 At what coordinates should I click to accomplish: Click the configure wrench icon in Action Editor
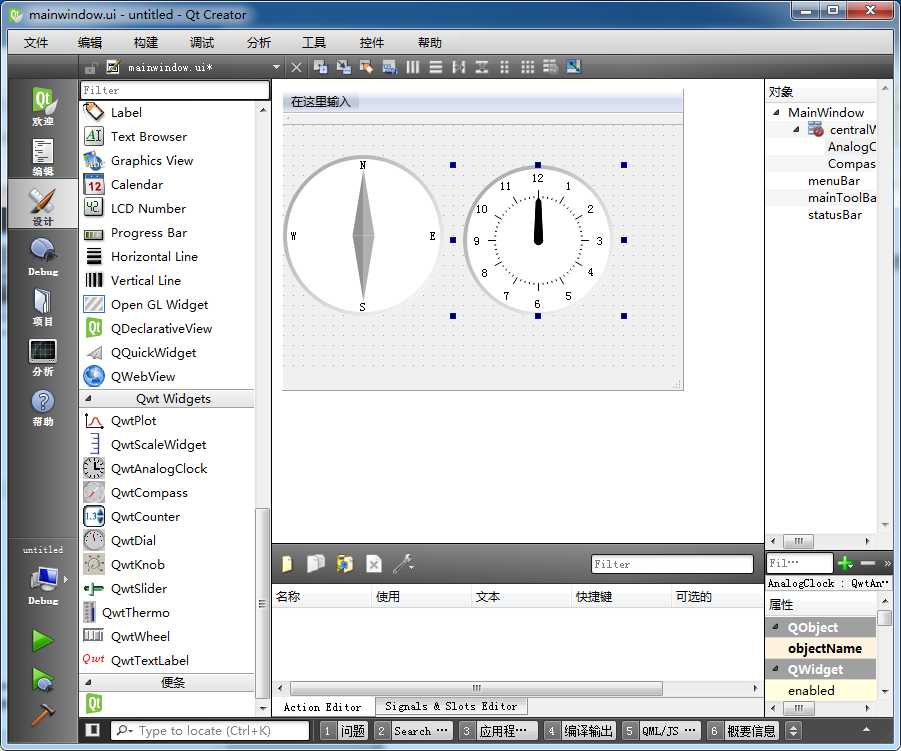[x=403, y=564]
